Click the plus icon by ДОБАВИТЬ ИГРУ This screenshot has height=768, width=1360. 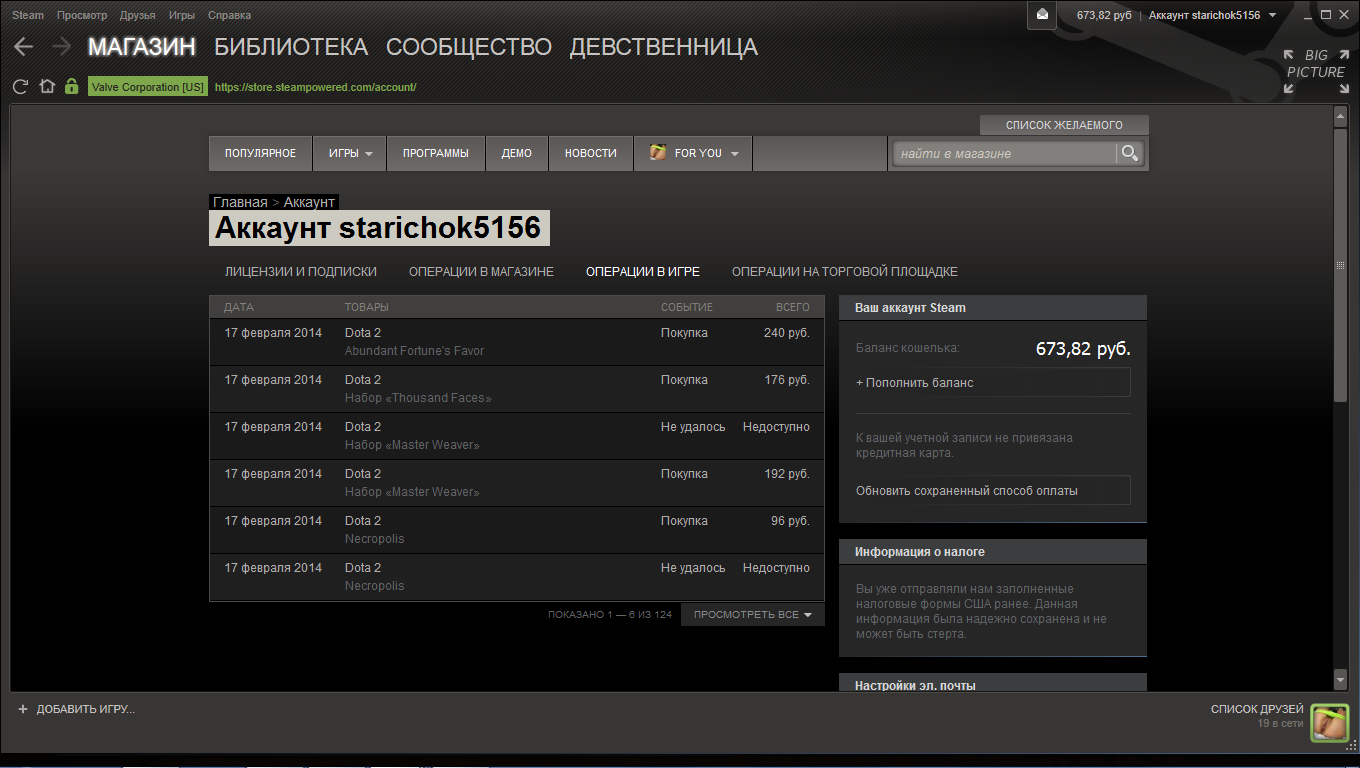(x=23, y=709)
